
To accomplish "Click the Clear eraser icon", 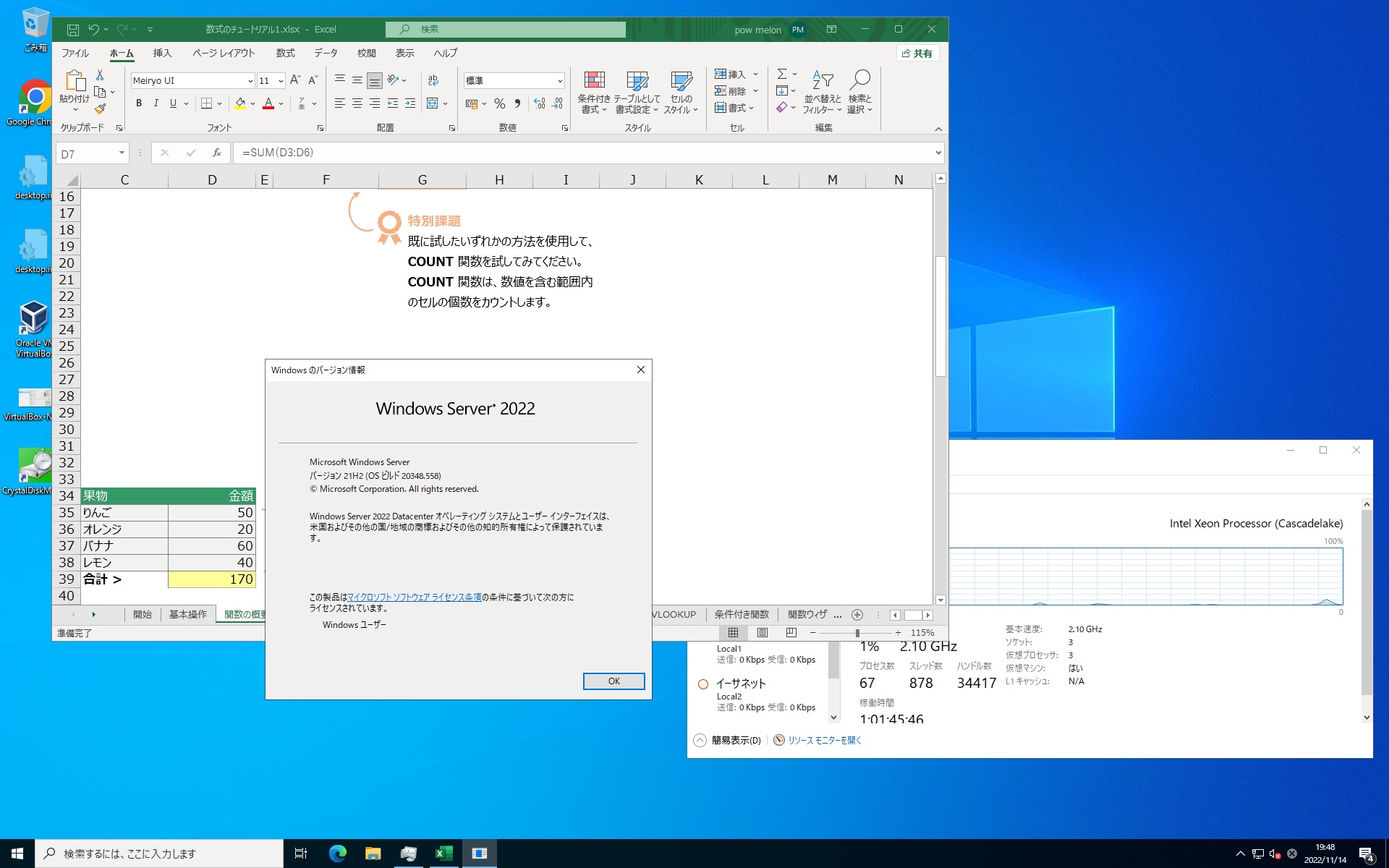I will tap(782, 108).
